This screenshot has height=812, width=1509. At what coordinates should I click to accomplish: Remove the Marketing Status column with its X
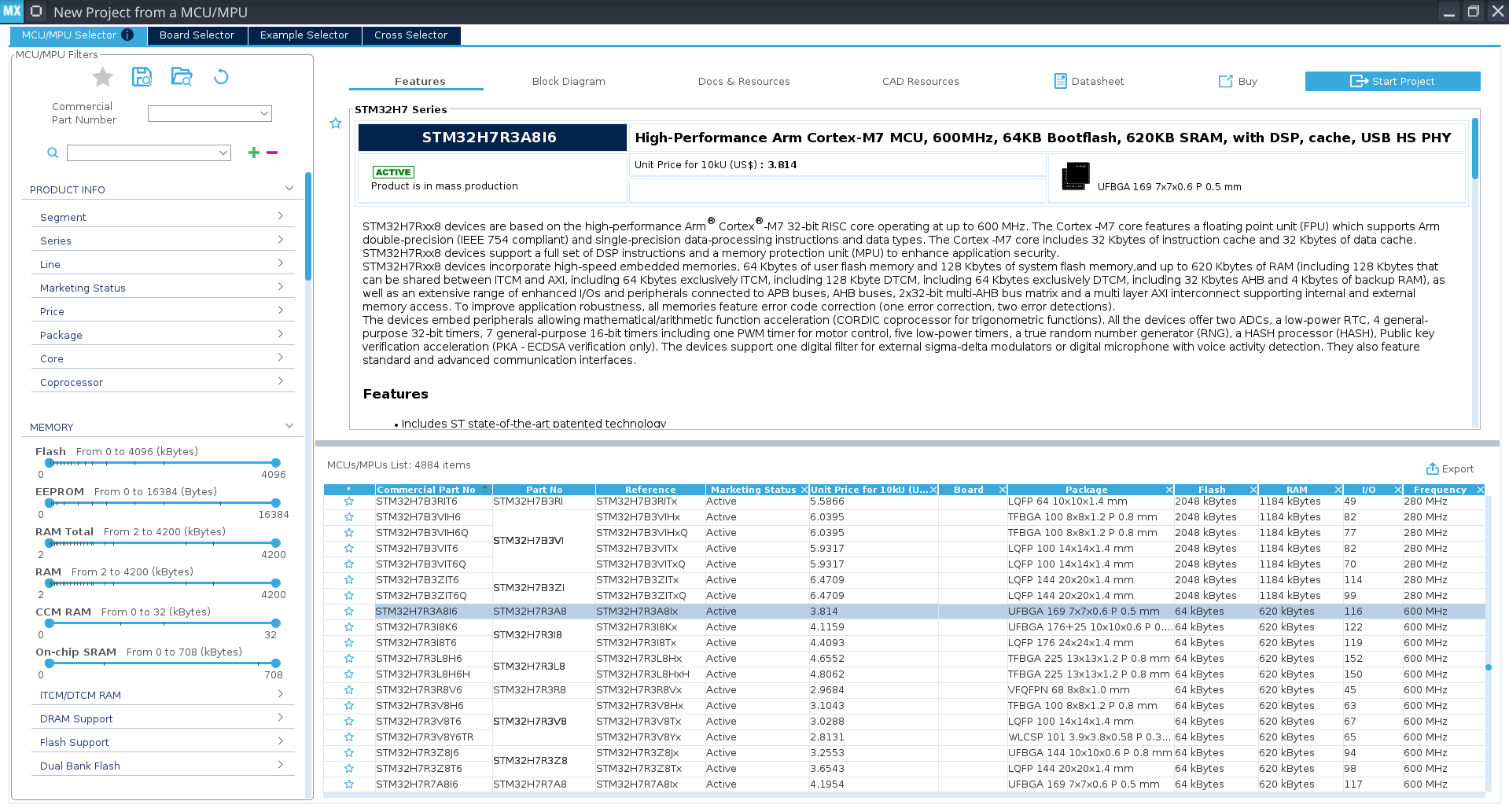point(804,490)
